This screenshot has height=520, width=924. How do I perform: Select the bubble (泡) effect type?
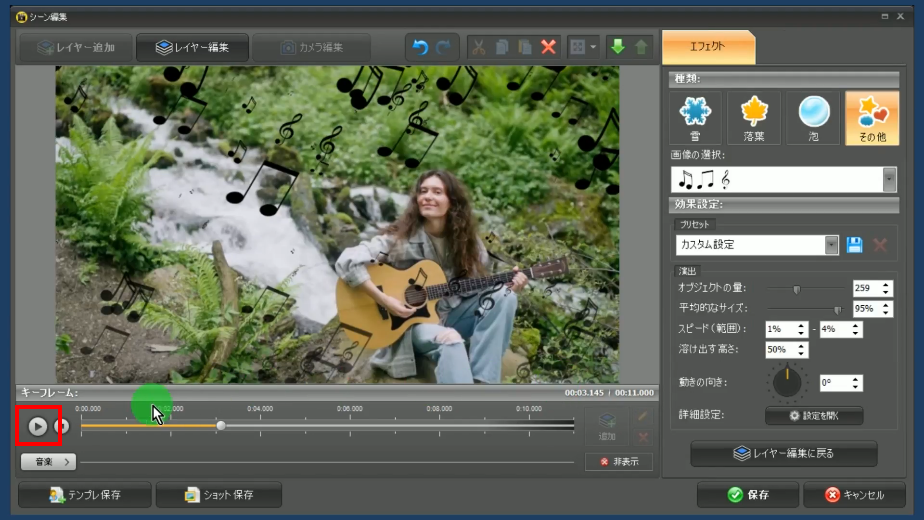click(x=813, y=118)
